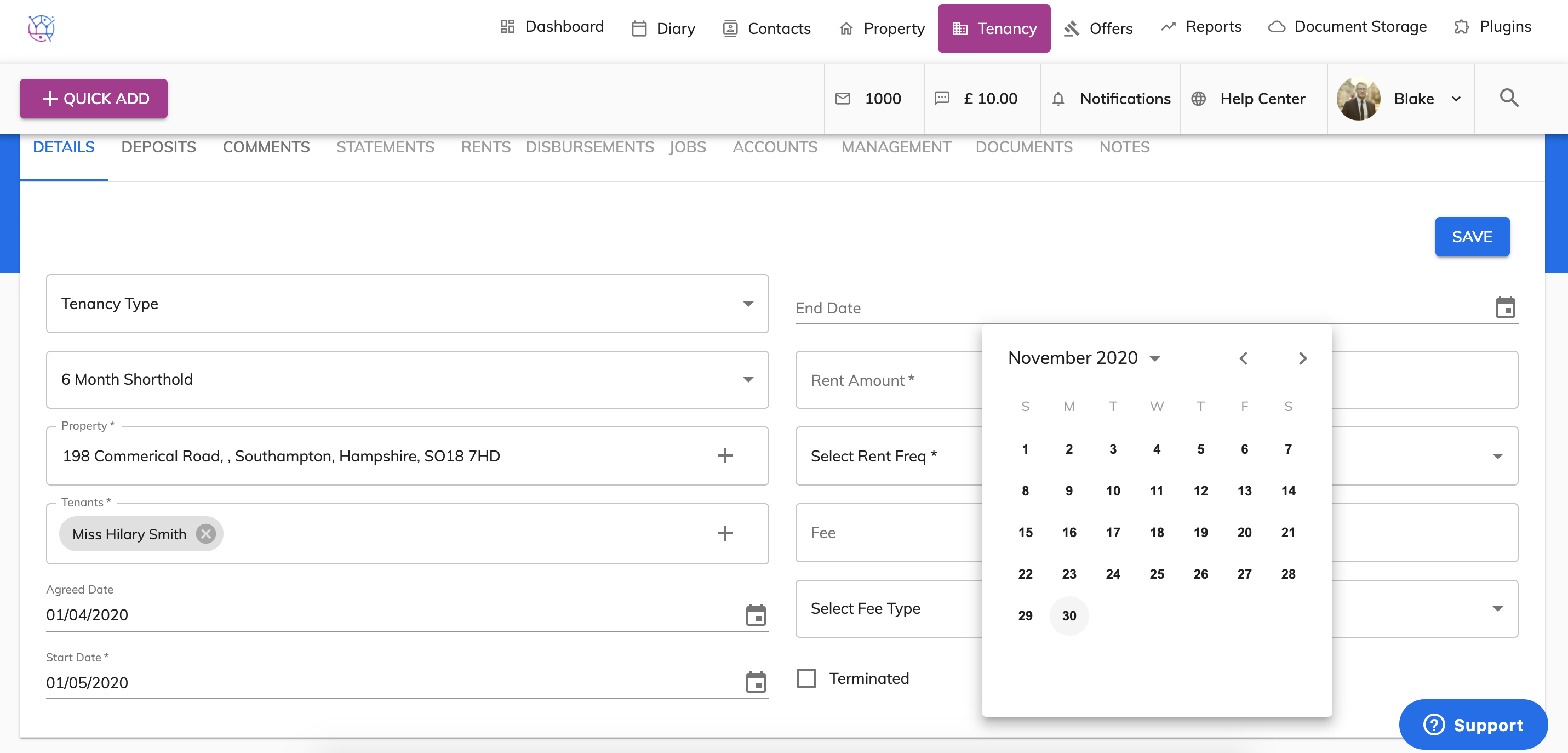The height and width of the screenshot is (753, 1568).
Task: Go to next month in calendar
Action: [1302, 358]
